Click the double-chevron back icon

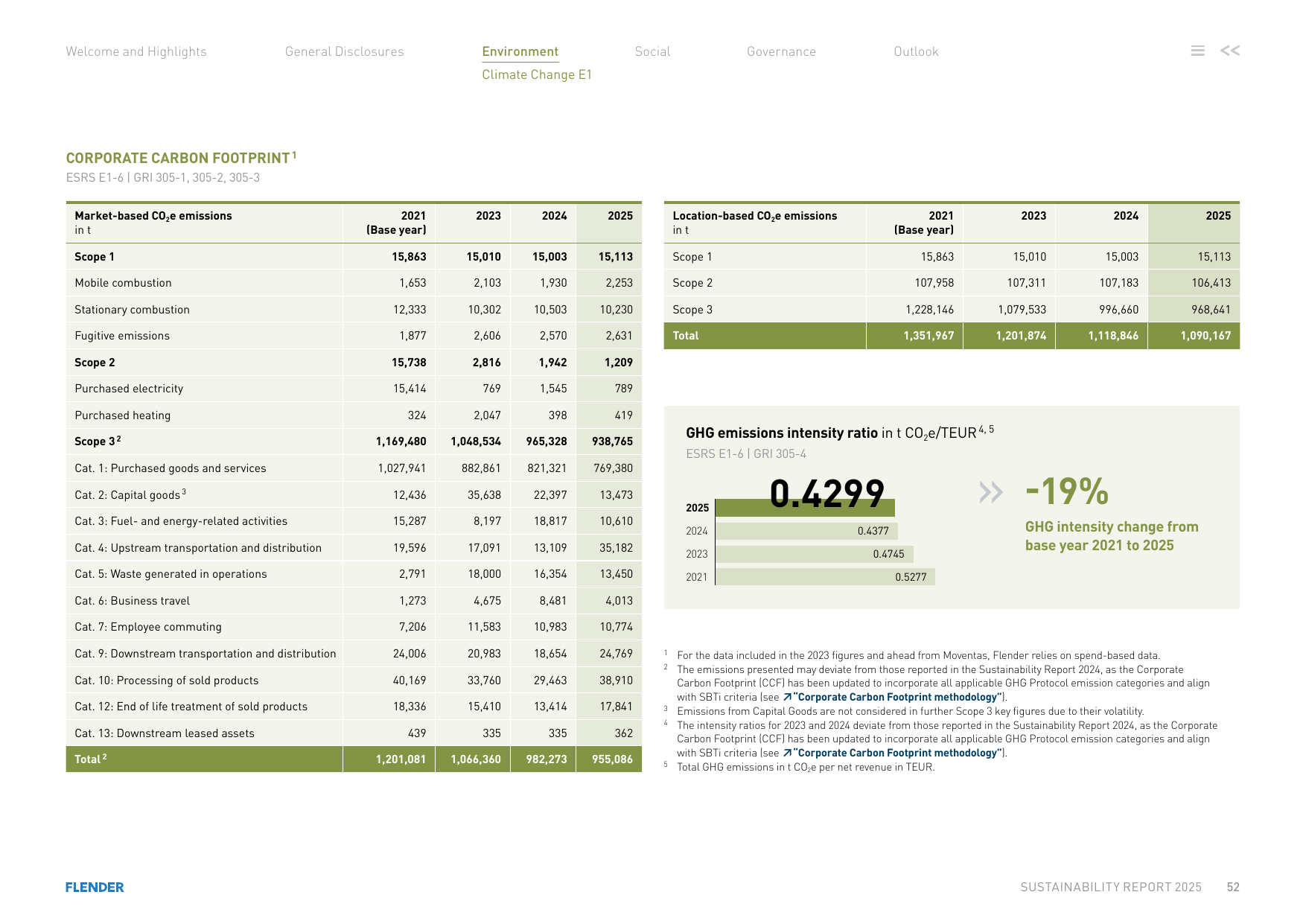pos(1230,51)
